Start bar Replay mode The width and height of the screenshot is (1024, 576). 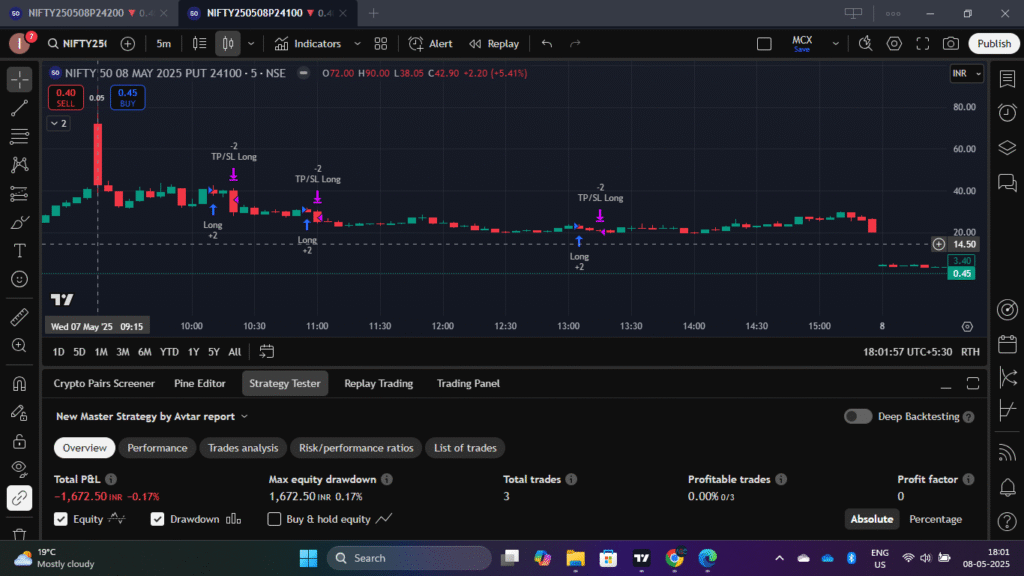tap(494, 44)
